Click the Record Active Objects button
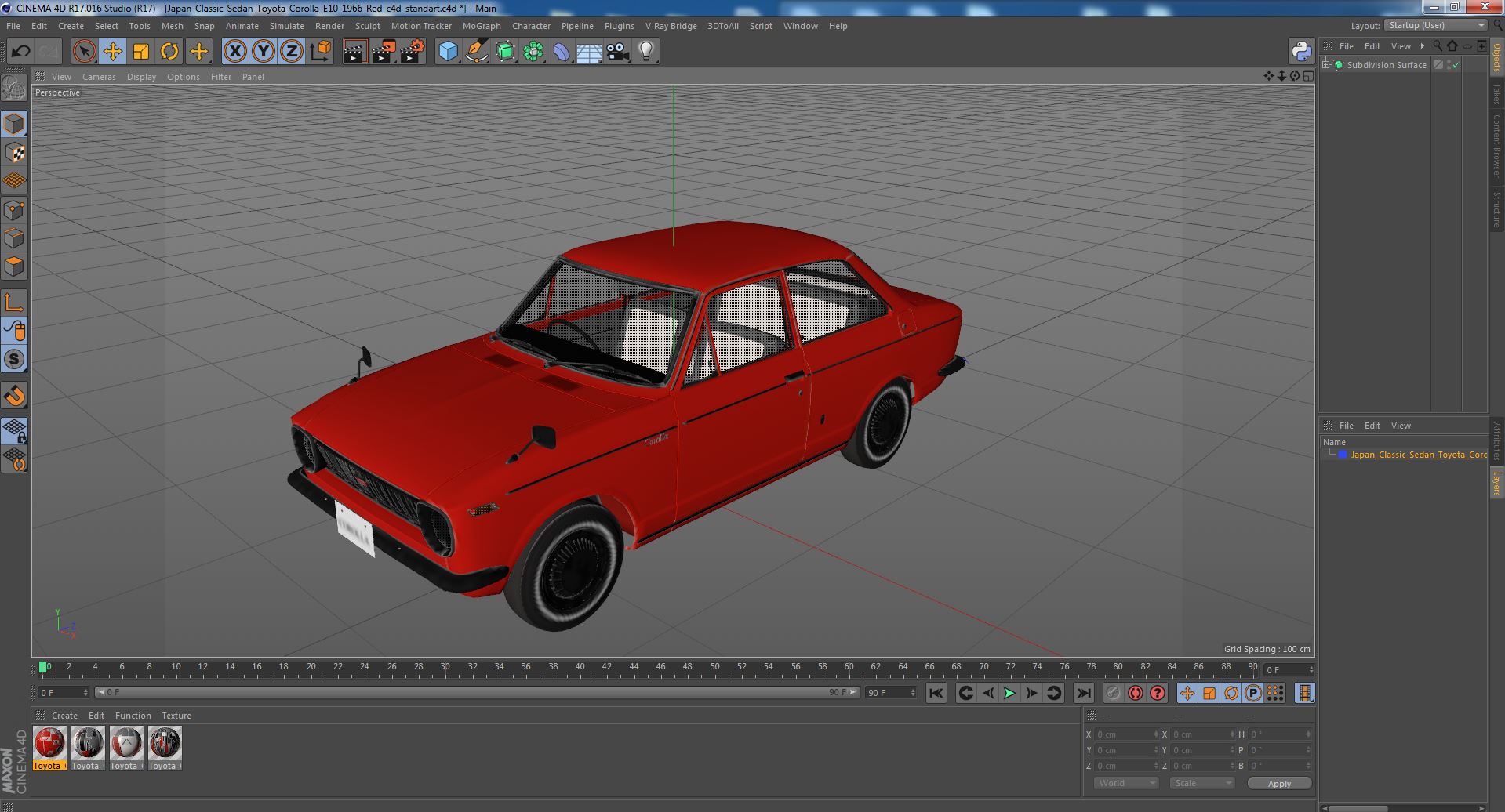 [1113, 693]
